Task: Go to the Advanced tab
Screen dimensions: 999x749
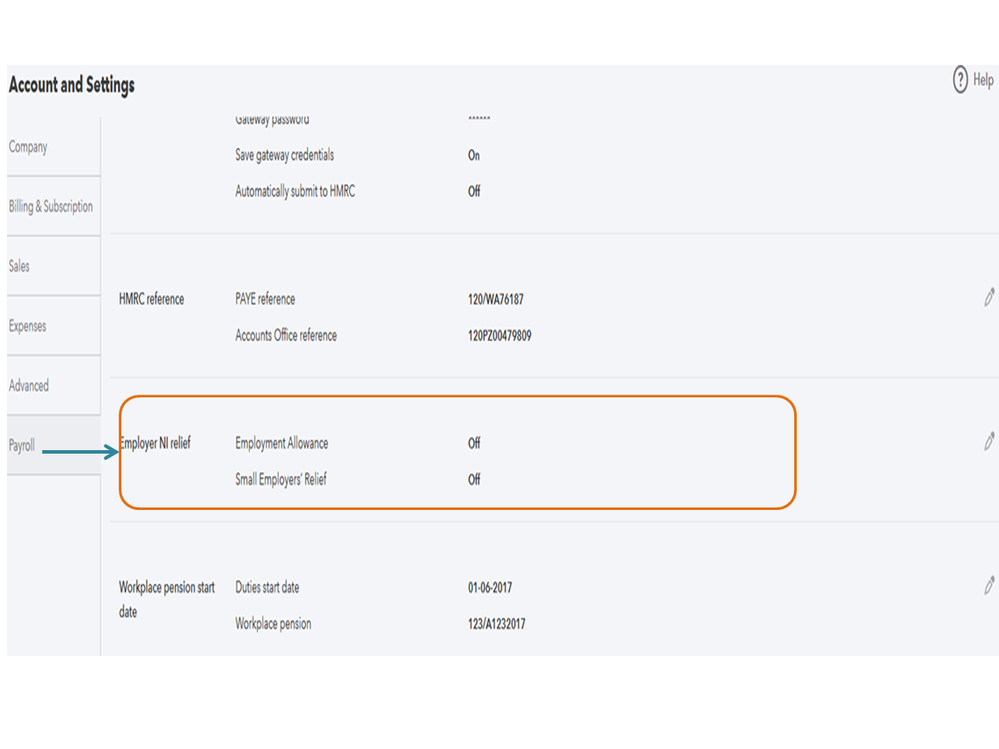Action: click(28, 386)
